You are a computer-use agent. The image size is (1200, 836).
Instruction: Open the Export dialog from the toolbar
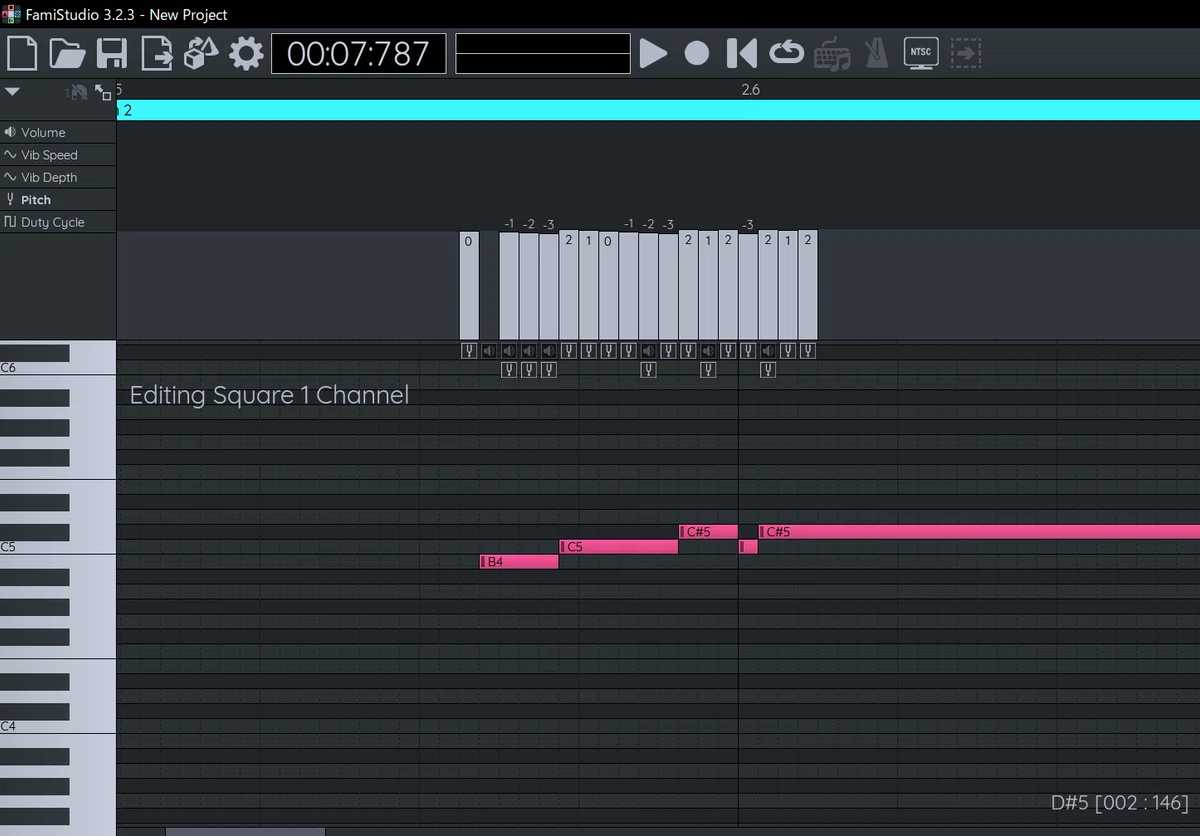tap(157, 53)
